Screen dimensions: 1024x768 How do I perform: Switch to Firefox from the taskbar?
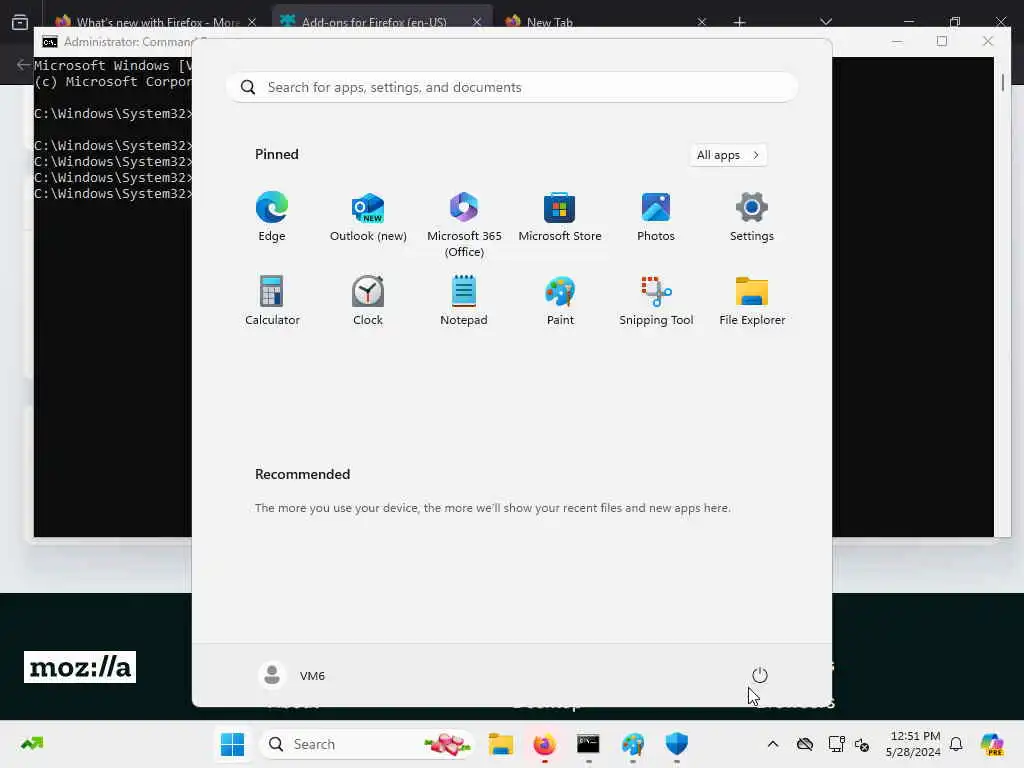(544, 744)
